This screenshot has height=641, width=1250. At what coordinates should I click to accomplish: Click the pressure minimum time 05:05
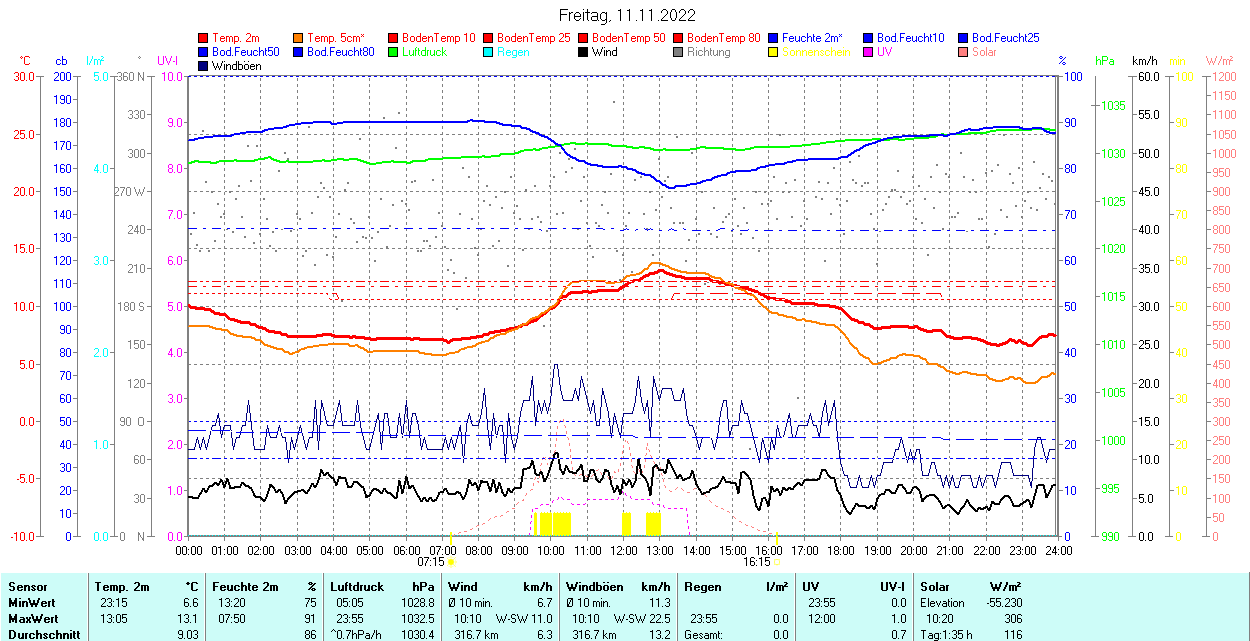349,603
